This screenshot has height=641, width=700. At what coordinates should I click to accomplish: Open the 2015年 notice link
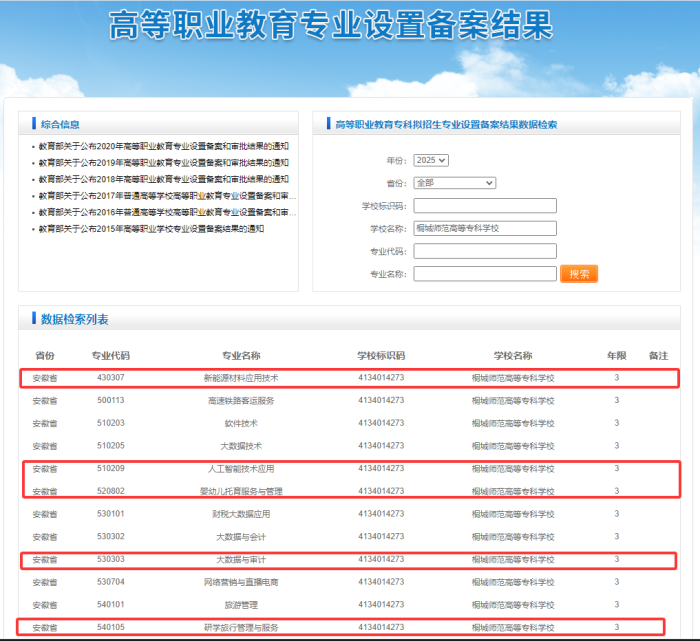151,229
